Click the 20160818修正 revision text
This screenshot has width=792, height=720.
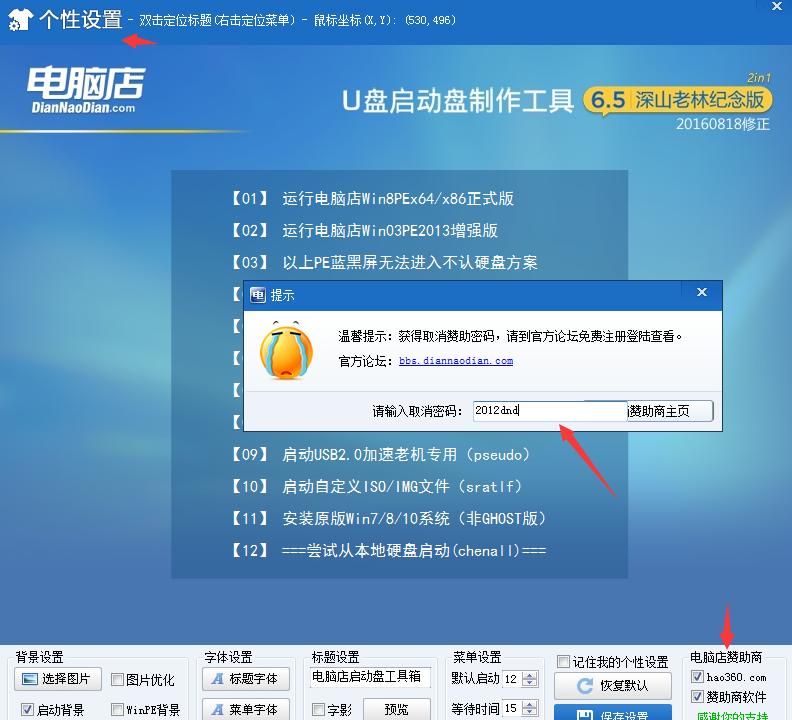click(723, 124)
